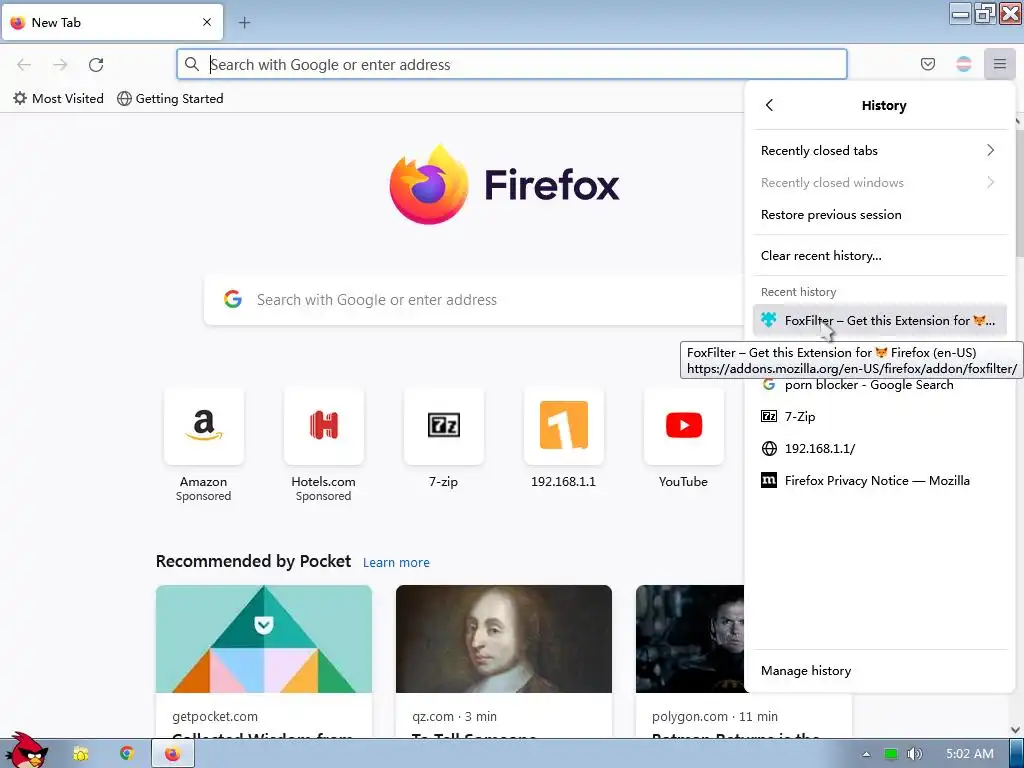This screenshot has height=768, width=1024.
Task: Open the Most Visited bookmarks folder
Action: tap(58, 99)
